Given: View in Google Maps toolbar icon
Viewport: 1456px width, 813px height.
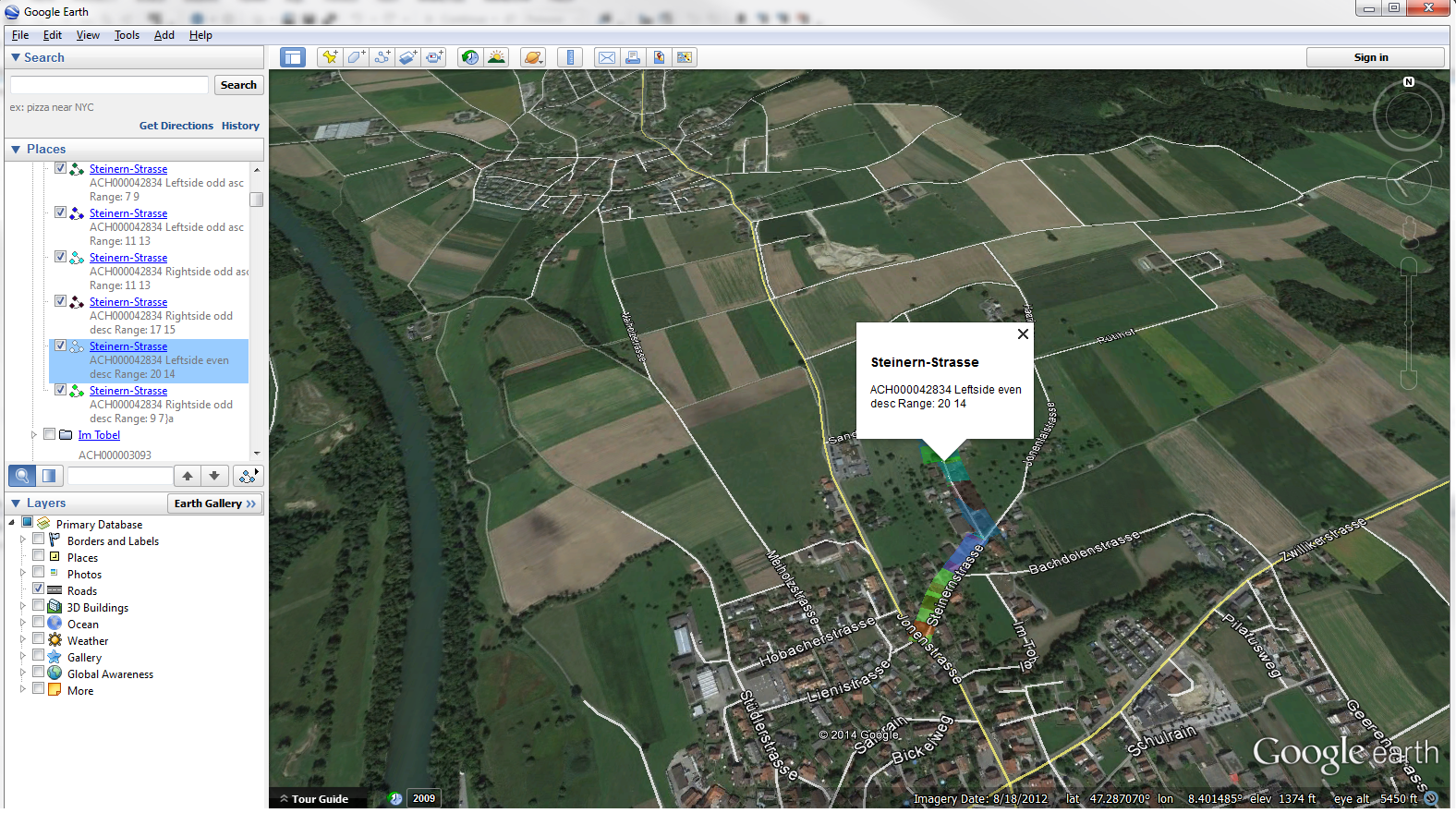Looking at the screenshot, I should 685,57.
